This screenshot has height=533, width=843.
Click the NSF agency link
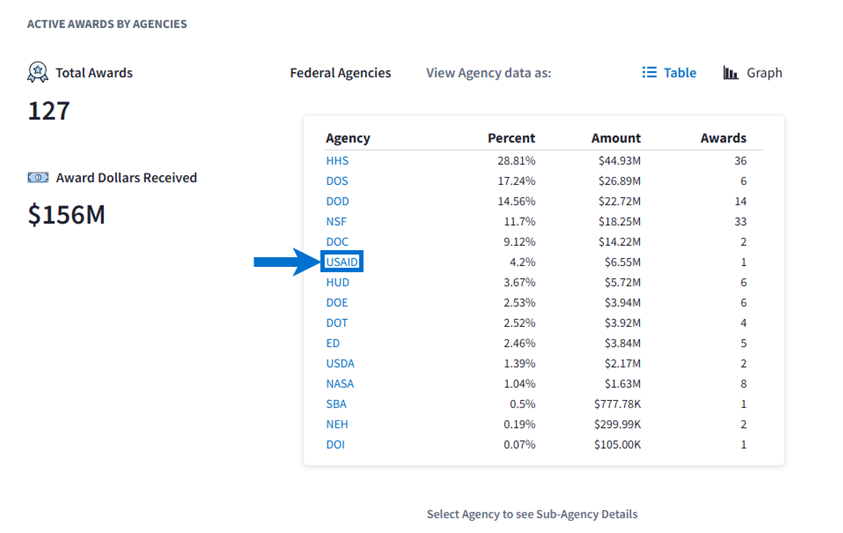tap(336, 221)
